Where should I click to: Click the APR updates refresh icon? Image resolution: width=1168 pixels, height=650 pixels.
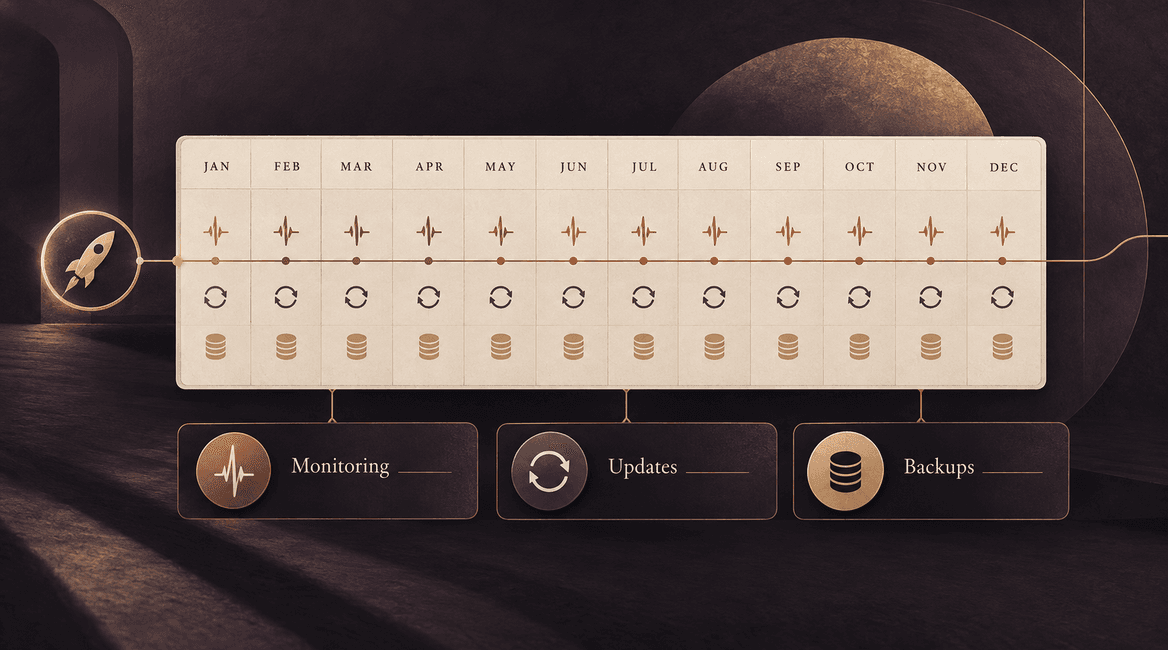pos(429,297)
